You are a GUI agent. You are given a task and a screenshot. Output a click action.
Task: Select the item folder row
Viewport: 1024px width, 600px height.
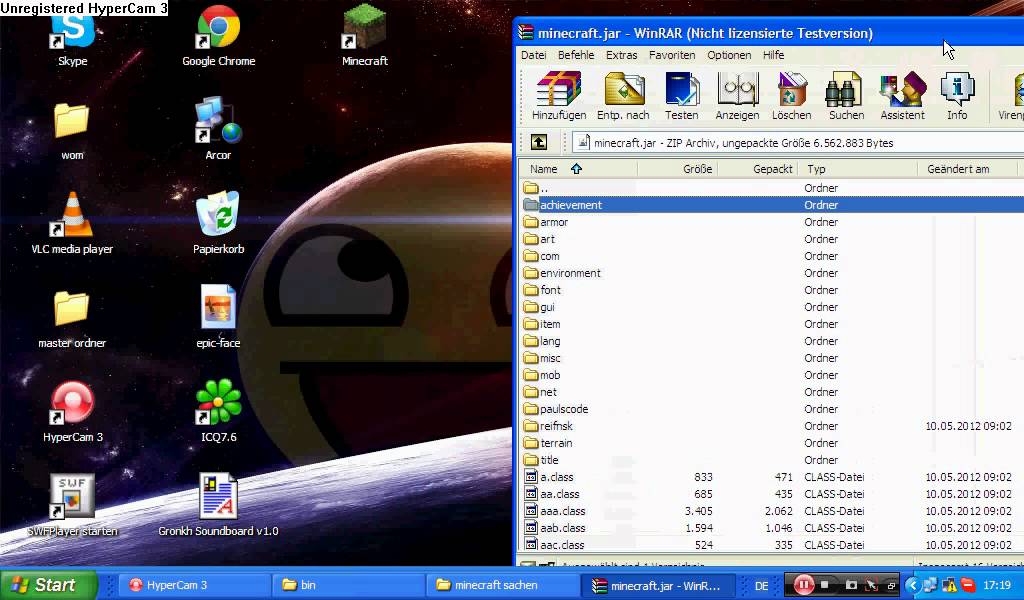tap(772, 324)
